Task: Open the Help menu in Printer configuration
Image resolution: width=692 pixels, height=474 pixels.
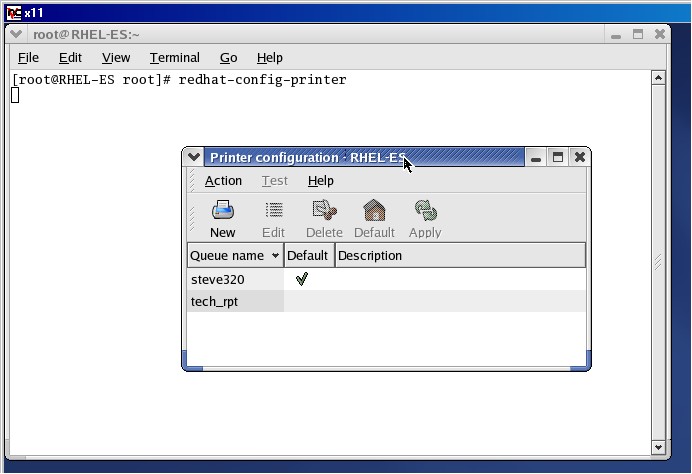Action: click(x=321, y=181)
